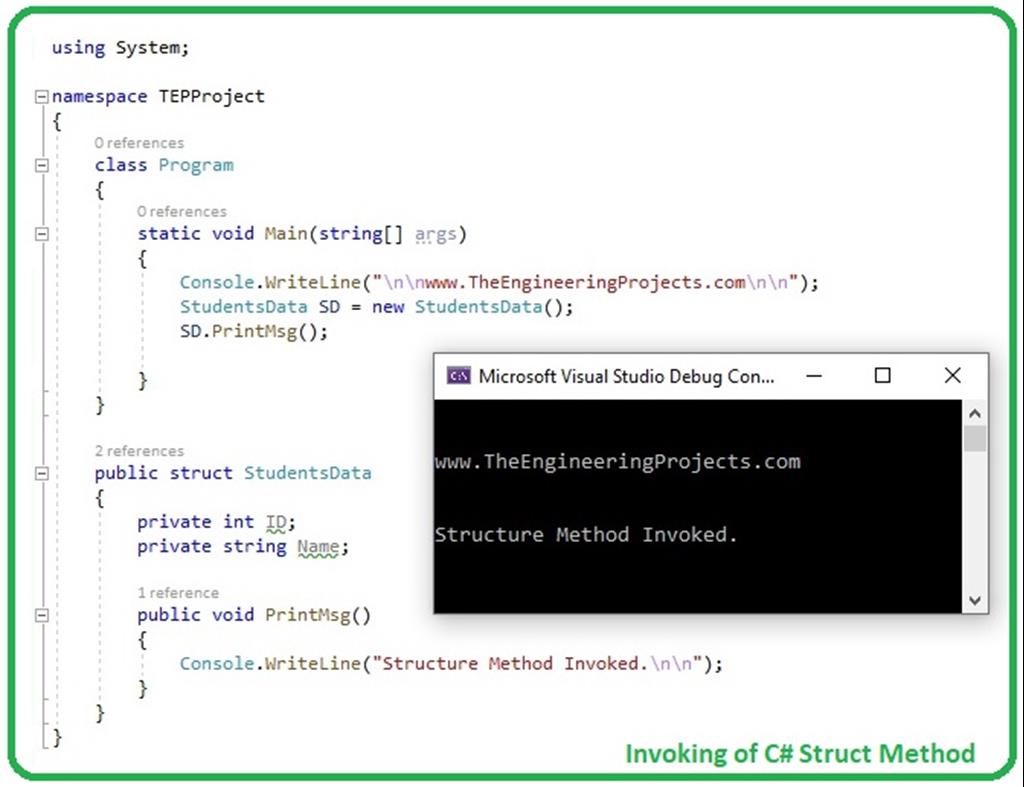The image size is (1024, 787).
Task: Open the 0 references CodeLens above class Program
Action: point(139,143)
